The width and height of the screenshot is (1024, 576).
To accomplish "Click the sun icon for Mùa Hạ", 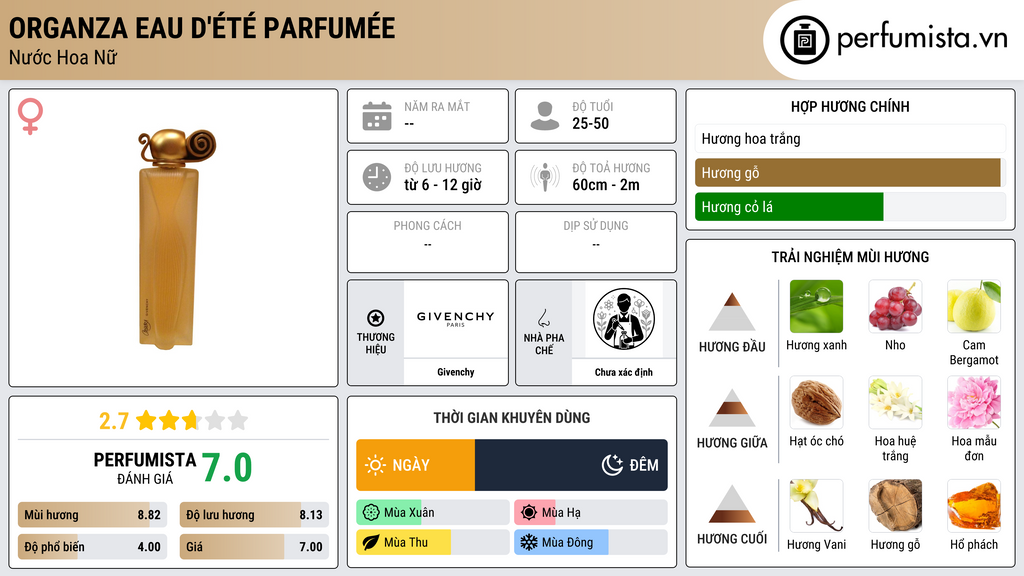I will point(529,513).
